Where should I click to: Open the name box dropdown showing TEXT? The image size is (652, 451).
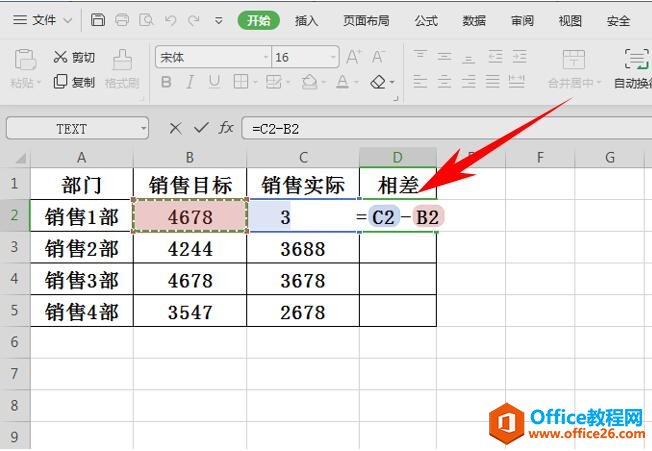pos(144,128)
